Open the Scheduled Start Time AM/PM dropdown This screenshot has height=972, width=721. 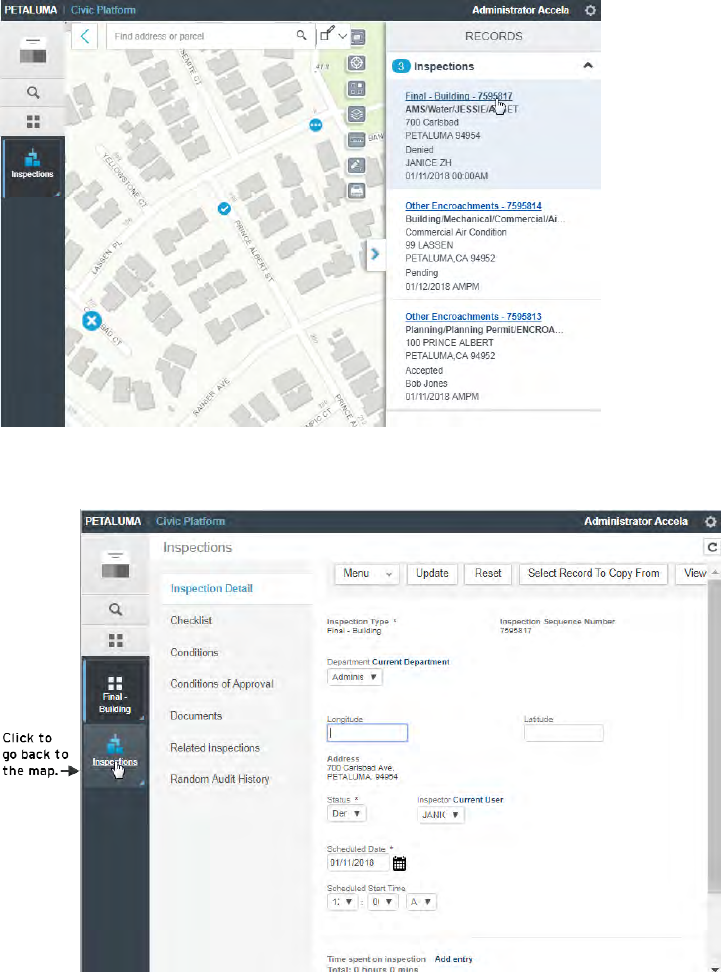(422, 902)
